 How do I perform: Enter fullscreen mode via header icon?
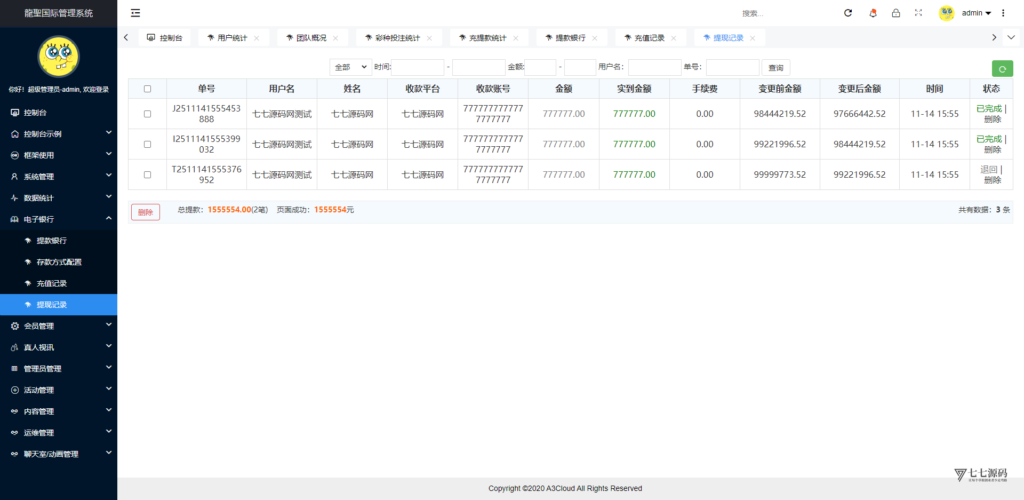point(918,13)
